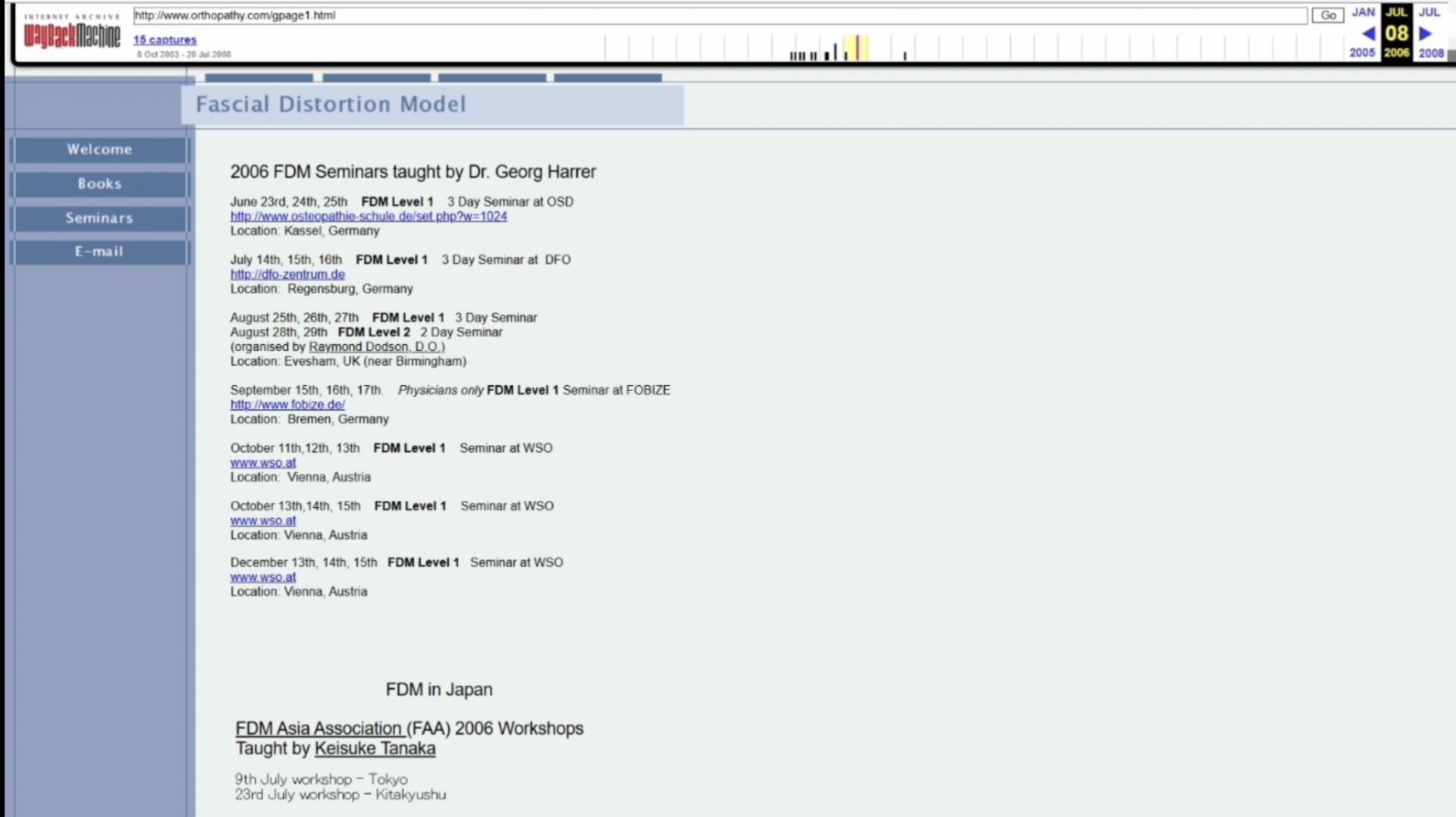Open the E-mail navigation button
This screenshot has height=817, width=1456.
click(99, 252)
